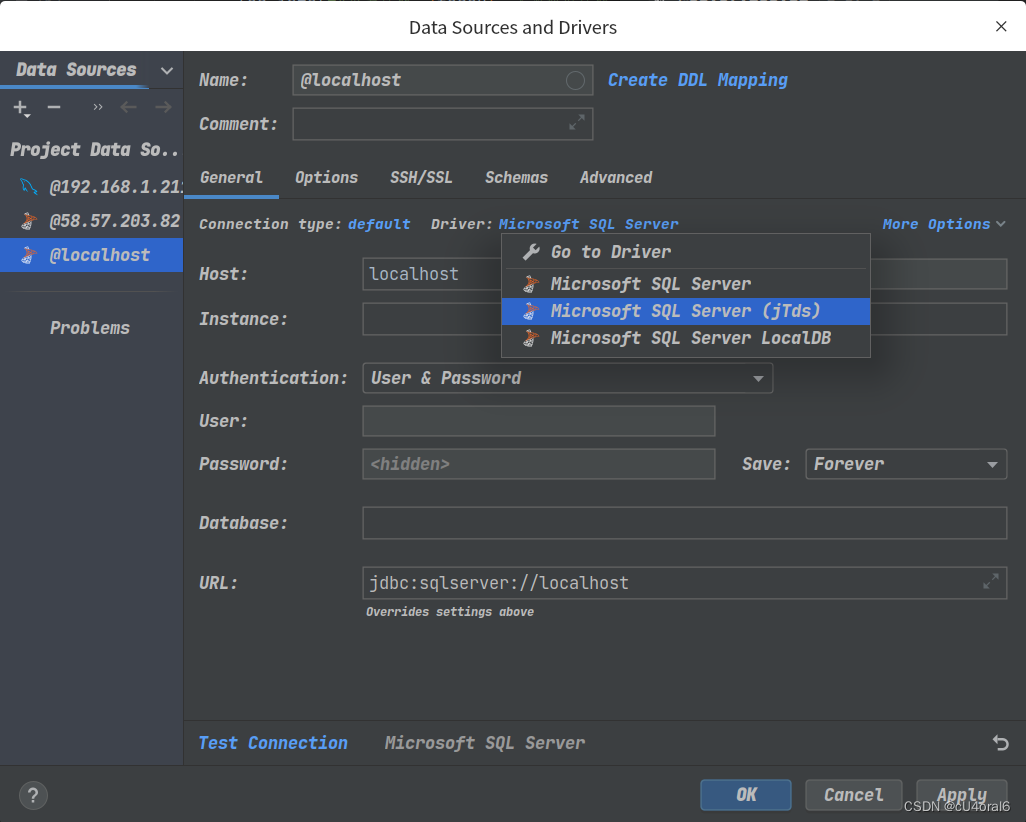
Task: Switch to the Schemas tab
Action: point(516,177)
